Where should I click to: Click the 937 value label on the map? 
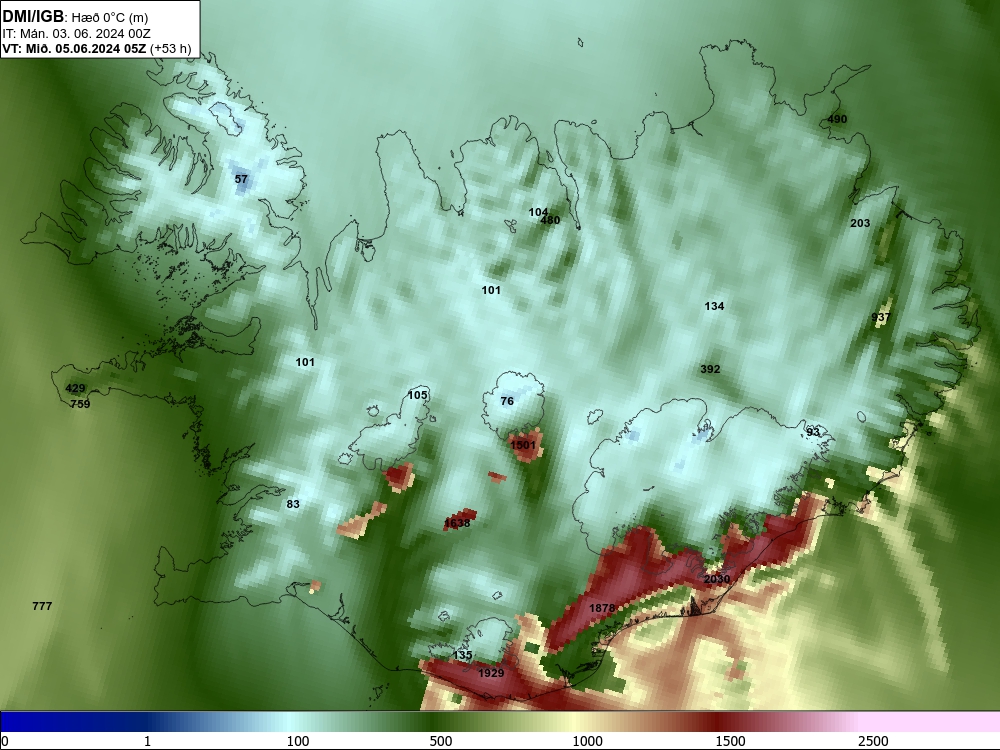pyautogui.click(x=881, y=318)
